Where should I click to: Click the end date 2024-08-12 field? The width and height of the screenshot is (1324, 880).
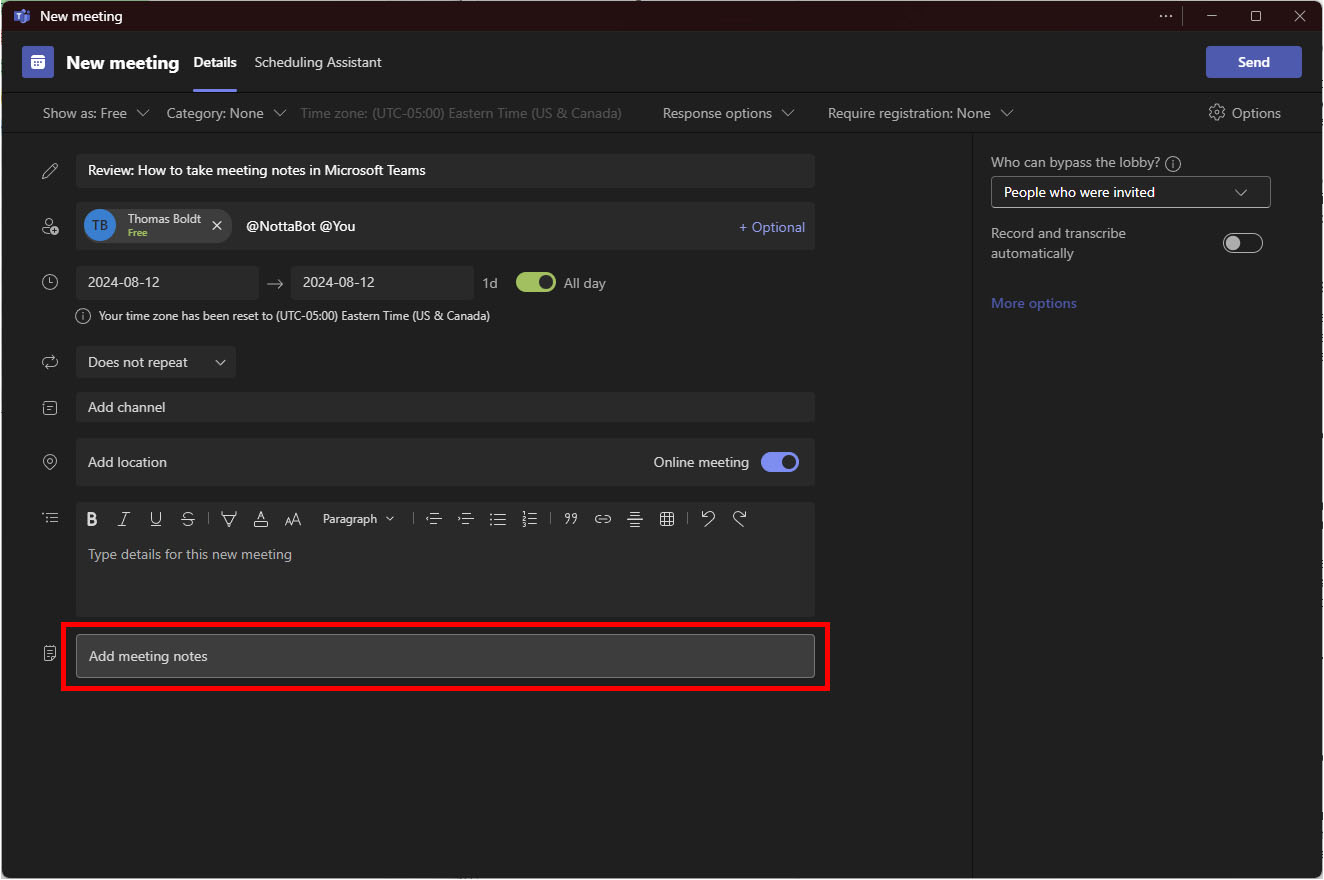tap(382, 283)
